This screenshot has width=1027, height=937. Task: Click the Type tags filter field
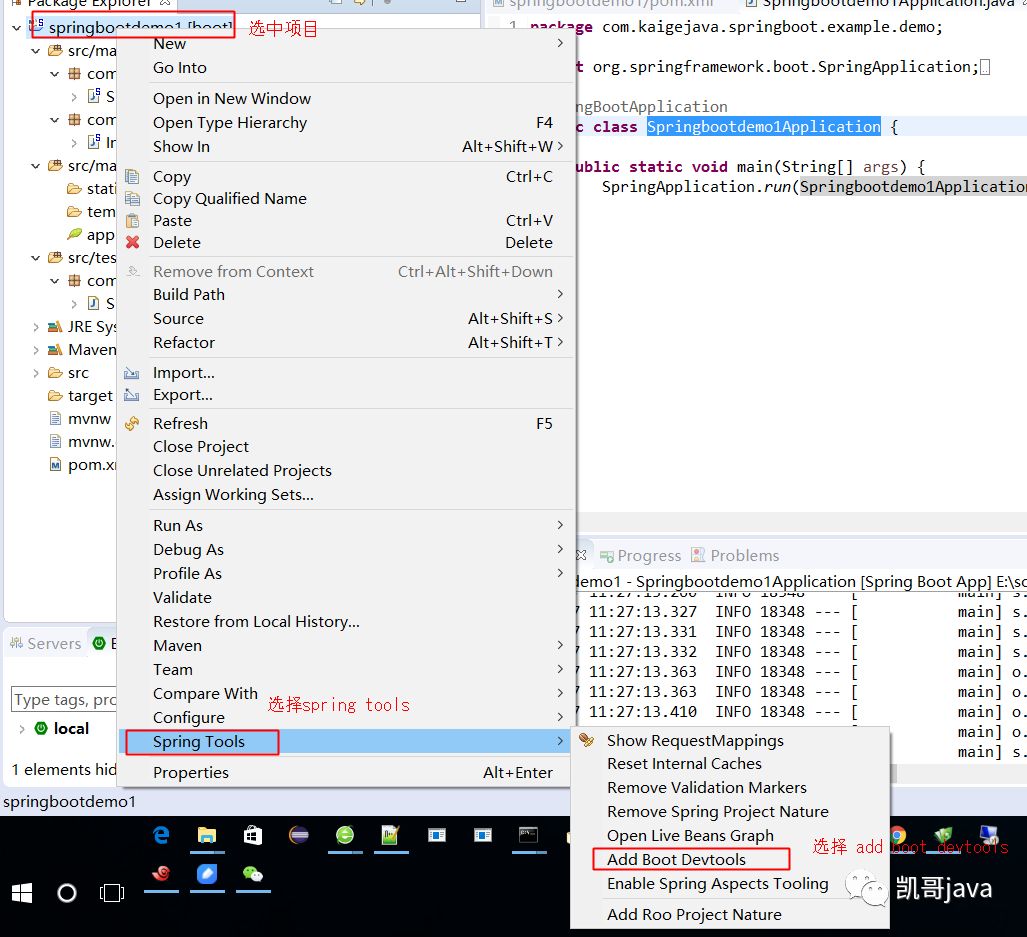64,700
